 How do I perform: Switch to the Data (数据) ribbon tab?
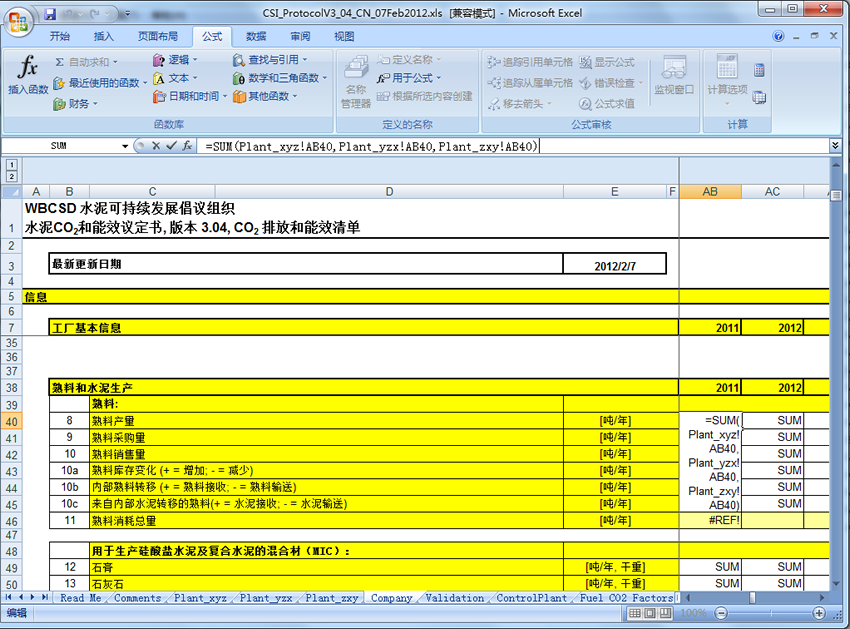click(x=256, y=37)
